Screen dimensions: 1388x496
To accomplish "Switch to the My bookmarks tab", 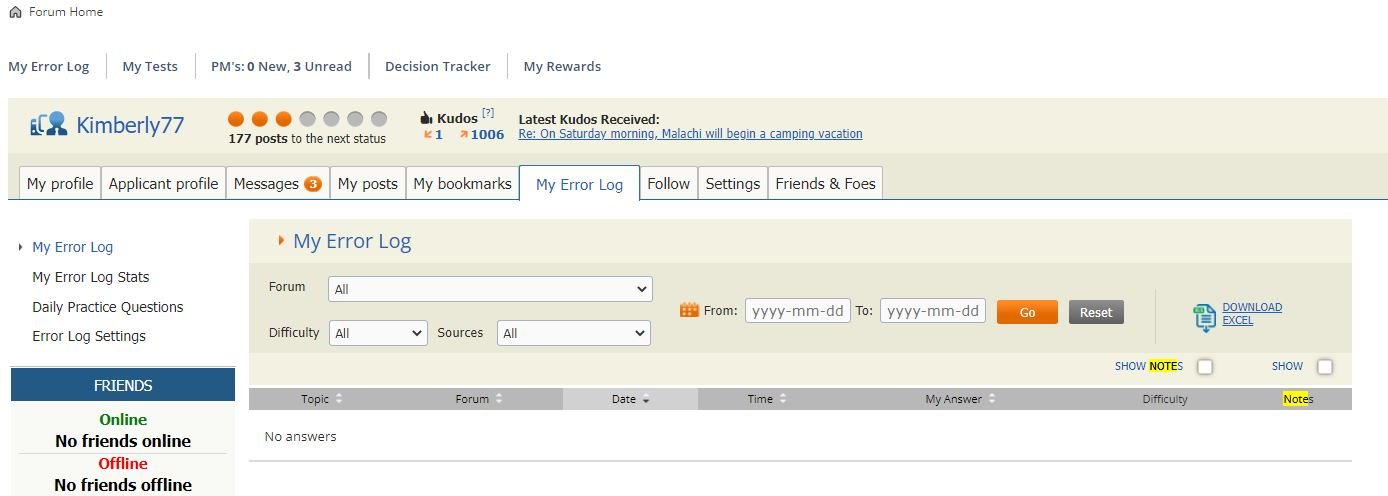I will pos(462,184).
